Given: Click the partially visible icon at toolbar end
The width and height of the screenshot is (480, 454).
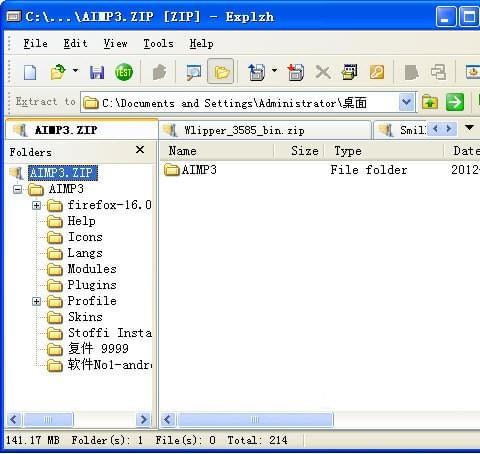Looking at the screenshot, I should point(473,72).
